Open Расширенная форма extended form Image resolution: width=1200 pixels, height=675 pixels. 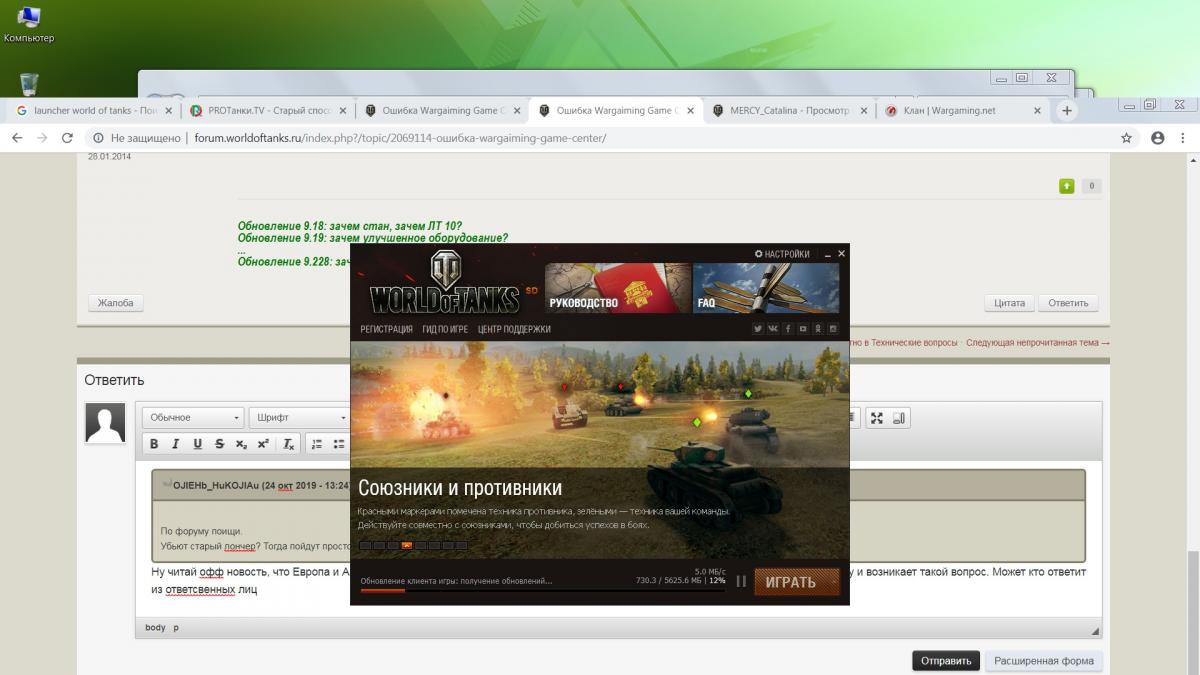click(x=1044, y=661)
